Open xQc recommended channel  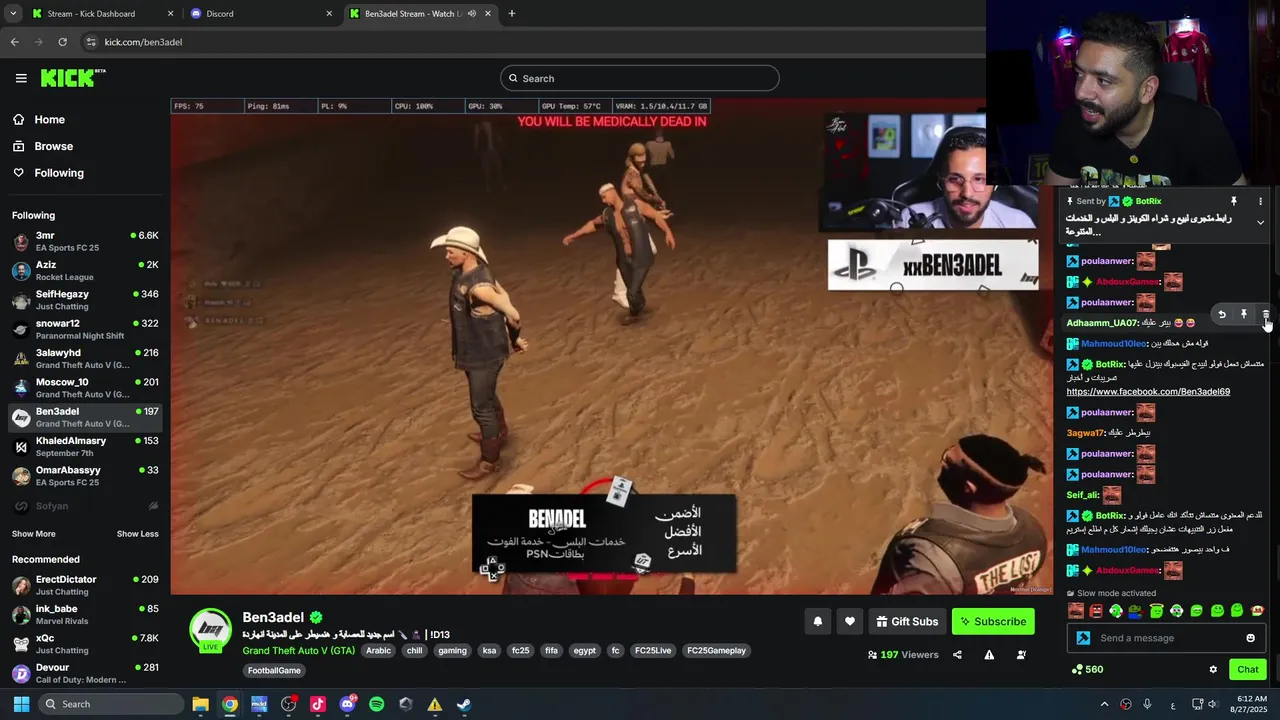85,644
